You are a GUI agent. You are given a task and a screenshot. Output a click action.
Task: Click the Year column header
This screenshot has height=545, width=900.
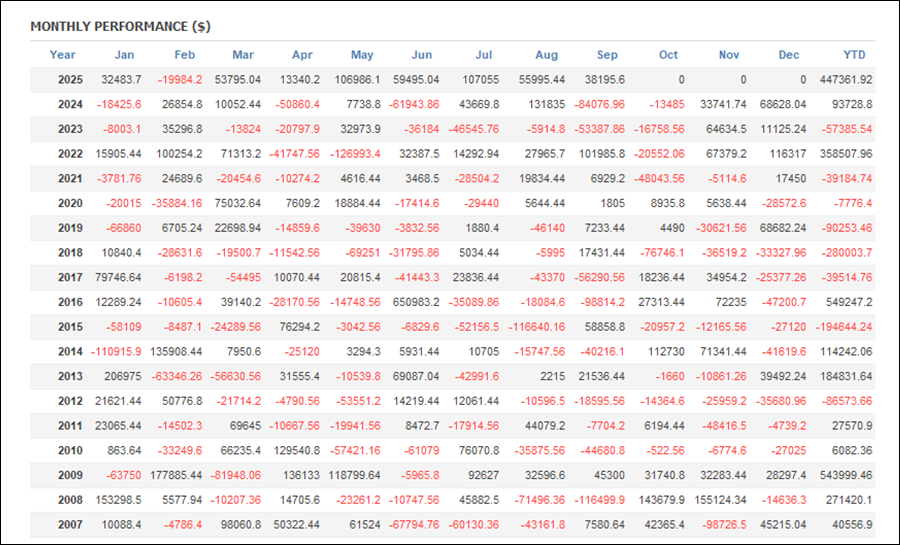[x=62, y=55]
